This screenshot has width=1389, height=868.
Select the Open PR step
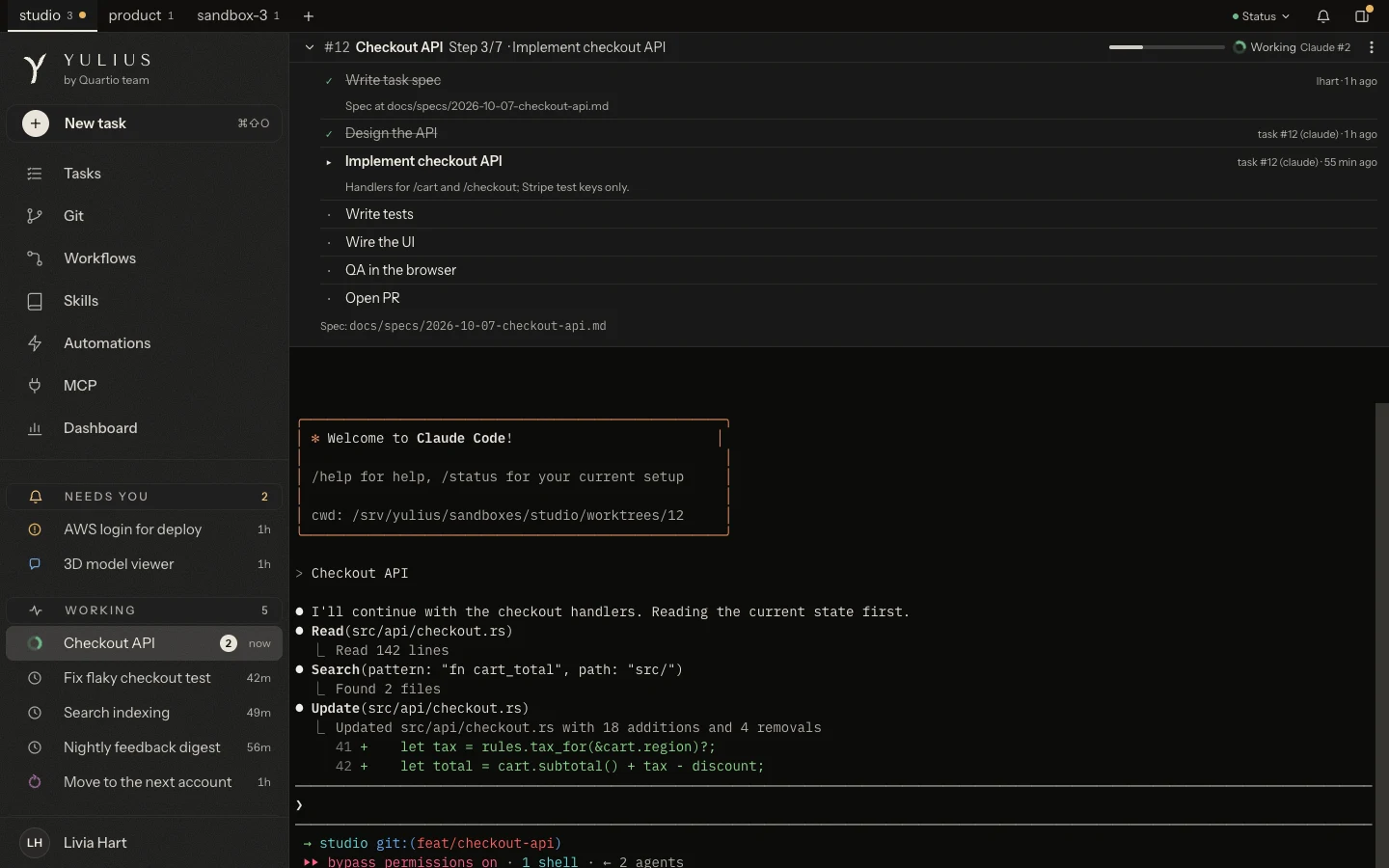click(849, 298)
